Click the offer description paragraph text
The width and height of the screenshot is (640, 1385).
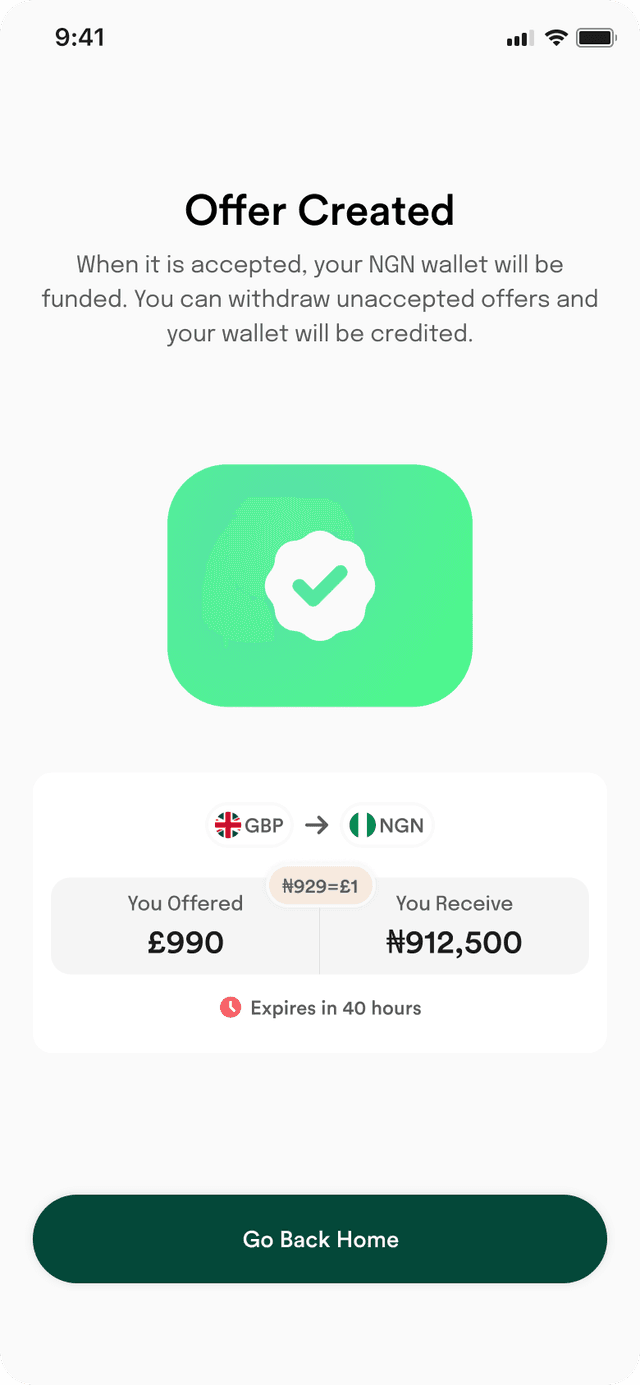(320, 299)
